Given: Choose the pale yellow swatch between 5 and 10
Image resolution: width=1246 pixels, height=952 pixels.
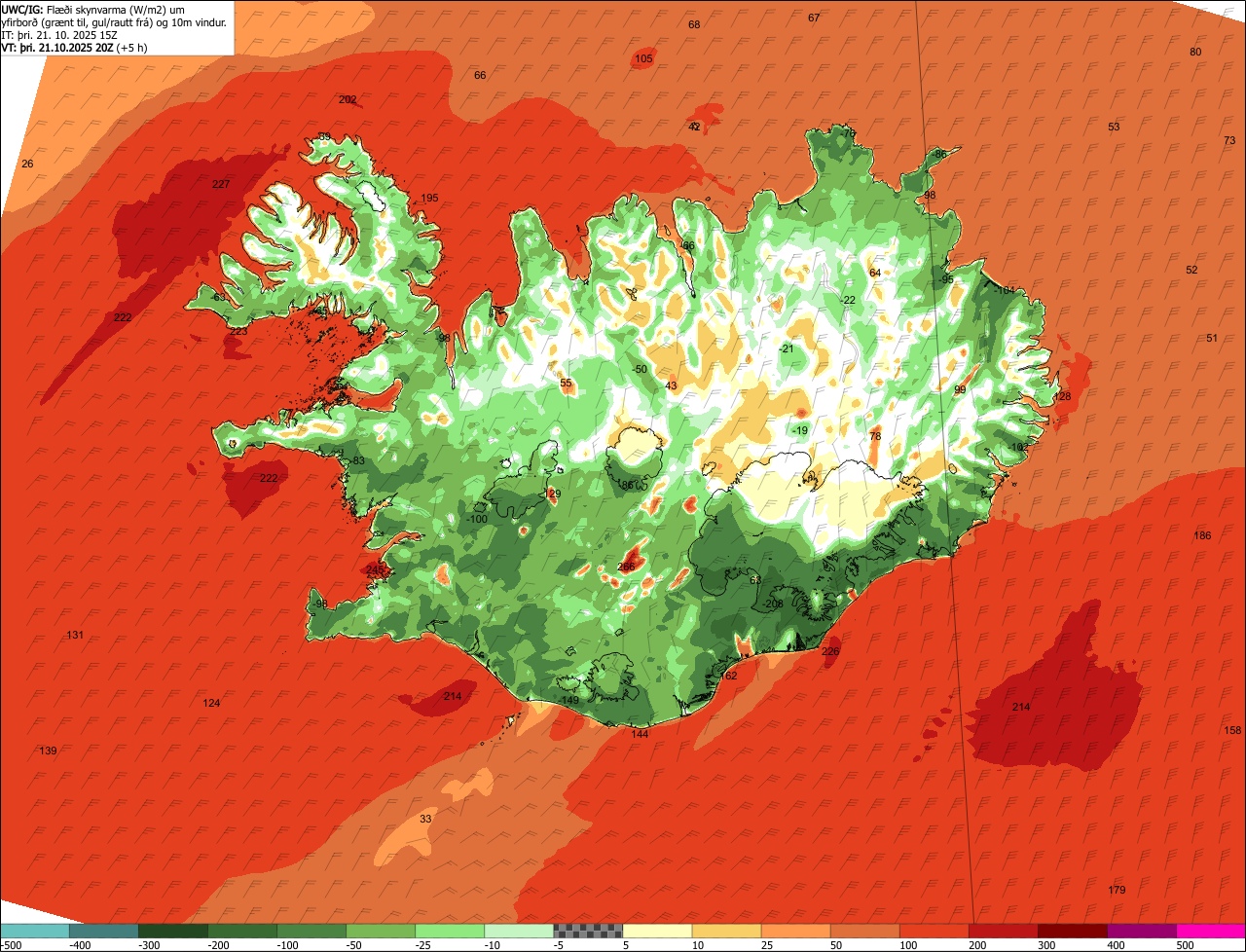Looking at the screenshot, I should (x=657, y=930).
